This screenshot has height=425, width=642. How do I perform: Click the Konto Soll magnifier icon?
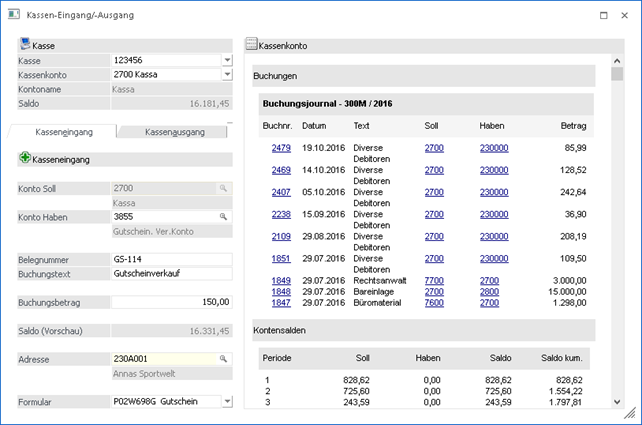224,188
